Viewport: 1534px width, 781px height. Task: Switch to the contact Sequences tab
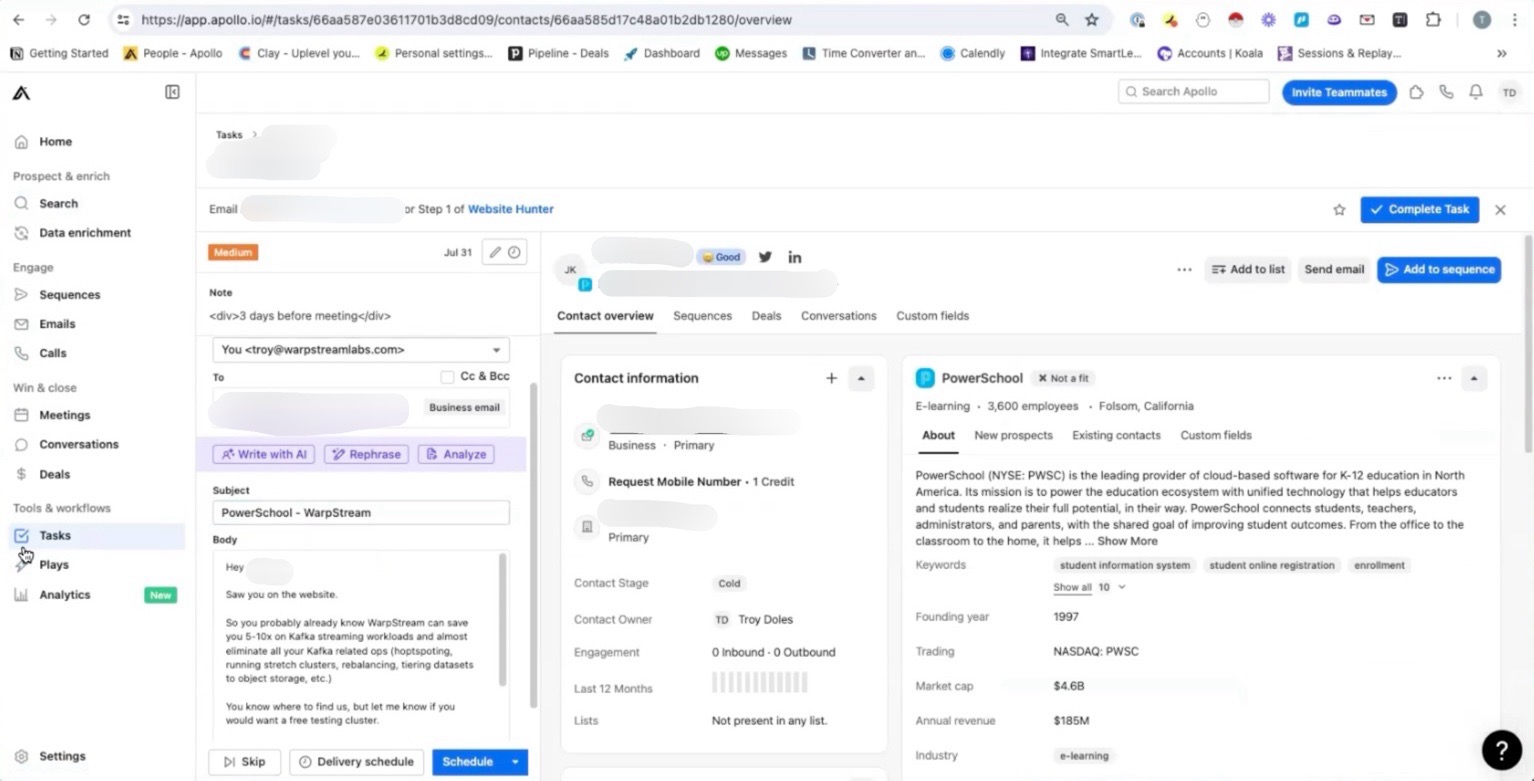[x=703, y=316]
